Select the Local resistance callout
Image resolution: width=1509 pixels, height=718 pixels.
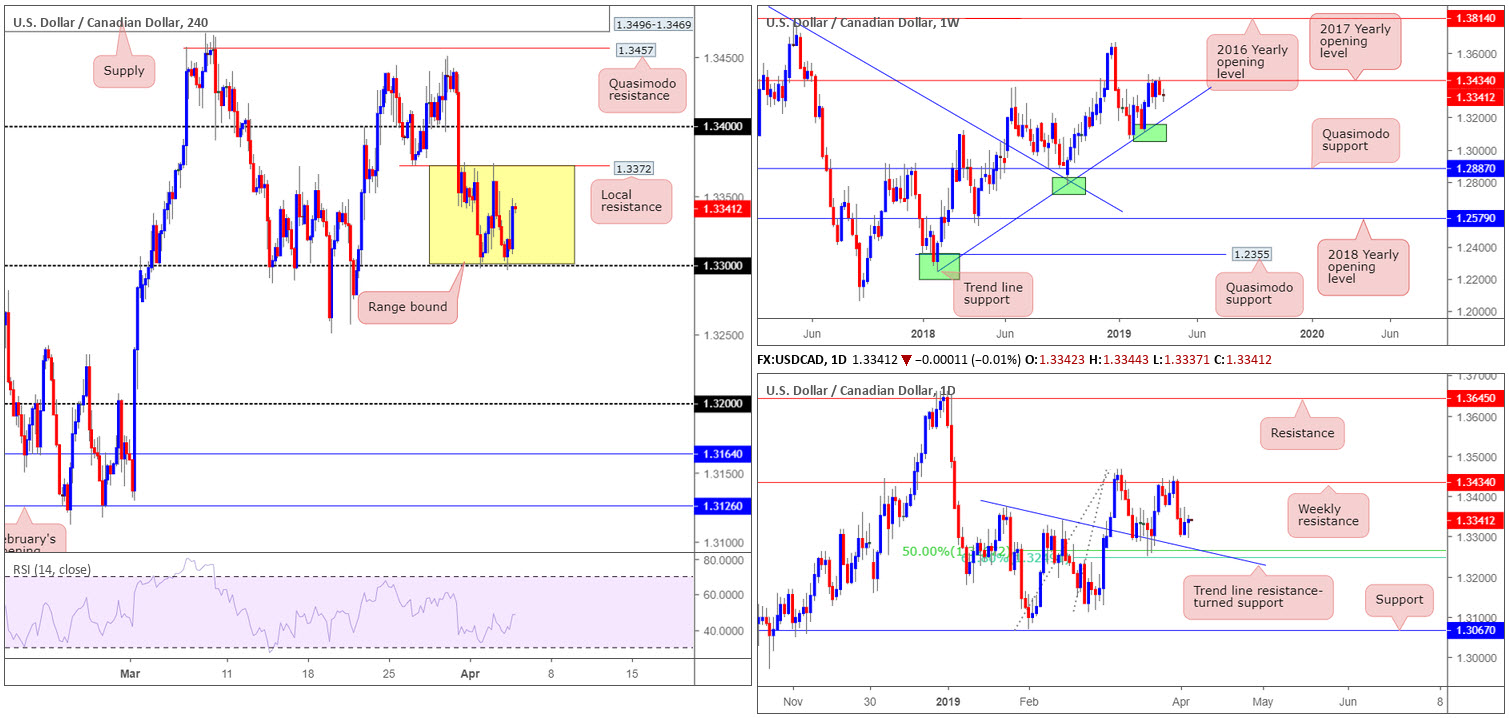coord(631,199)
